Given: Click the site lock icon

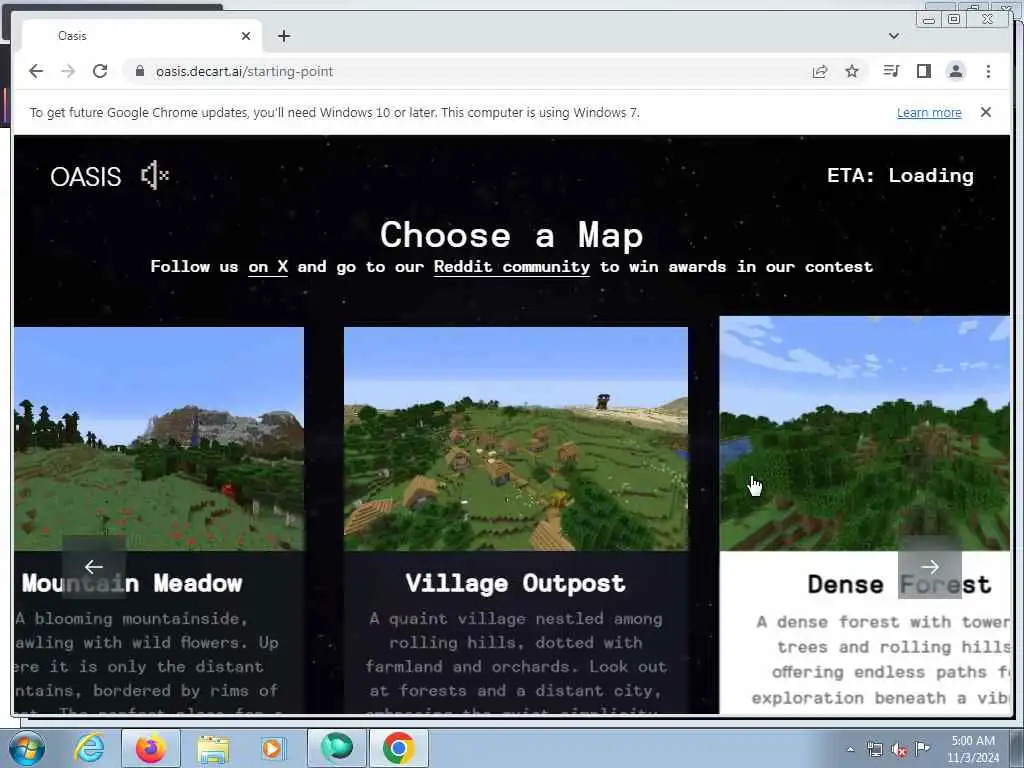Looking at the screenshot, I should [x=140, y=71].
